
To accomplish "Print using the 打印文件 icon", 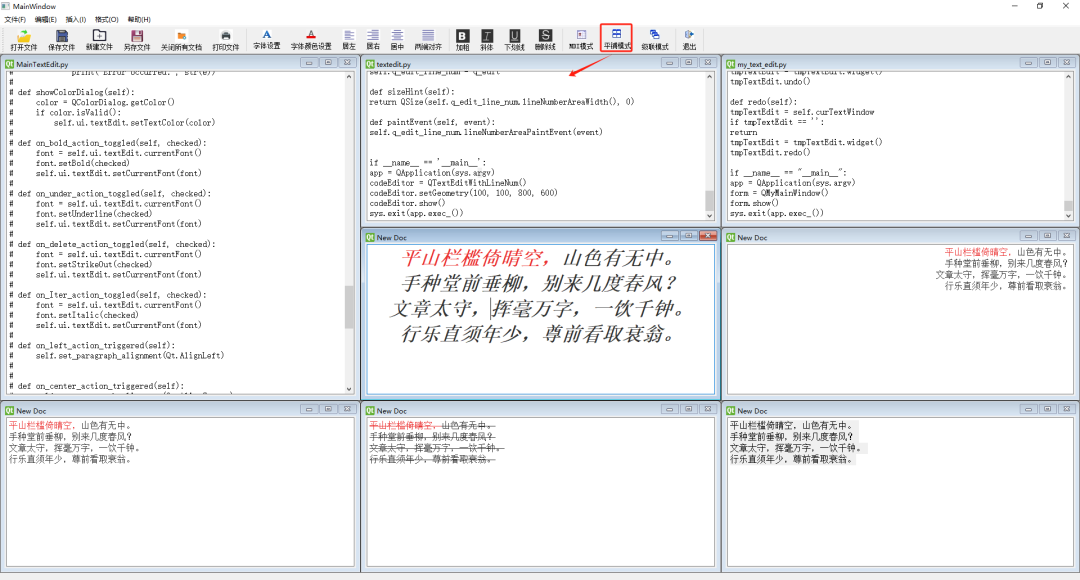I will pyautogui.click(x=225, y=40).
